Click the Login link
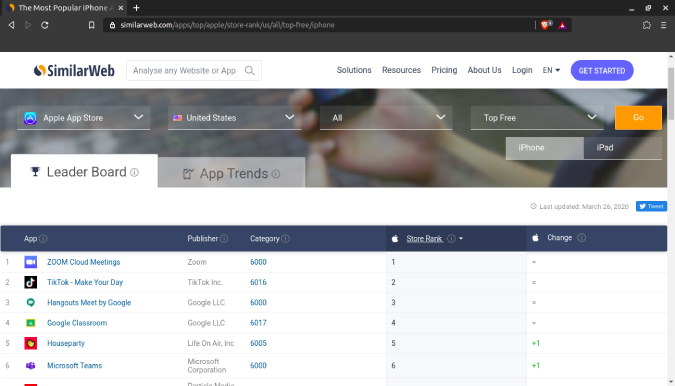The image size is (675, 386). click(522, 70)
